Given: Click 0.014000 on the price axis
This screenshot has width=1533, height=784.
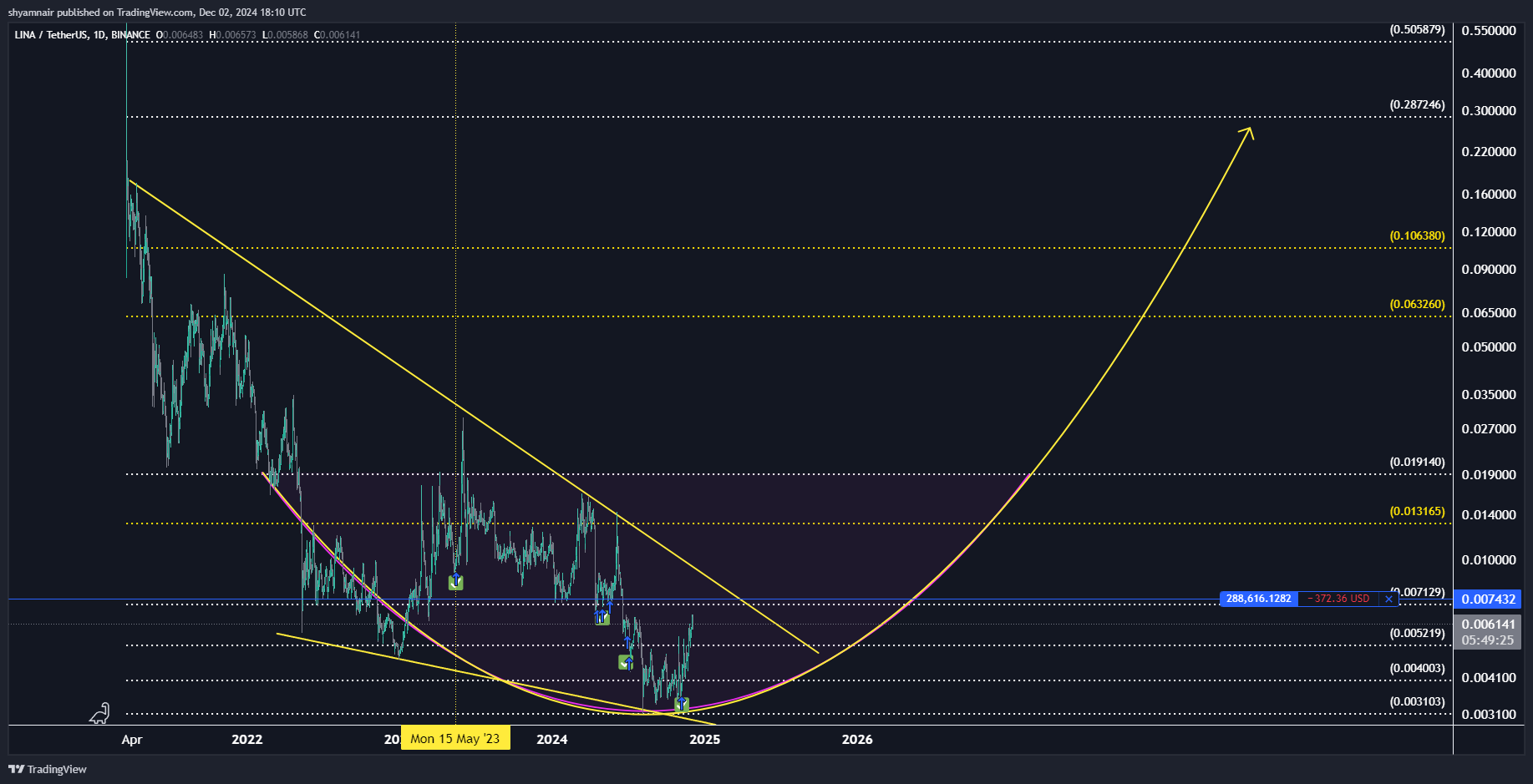Looking at the screenshot, I should pyautogui.click(x=1488, y=514).
